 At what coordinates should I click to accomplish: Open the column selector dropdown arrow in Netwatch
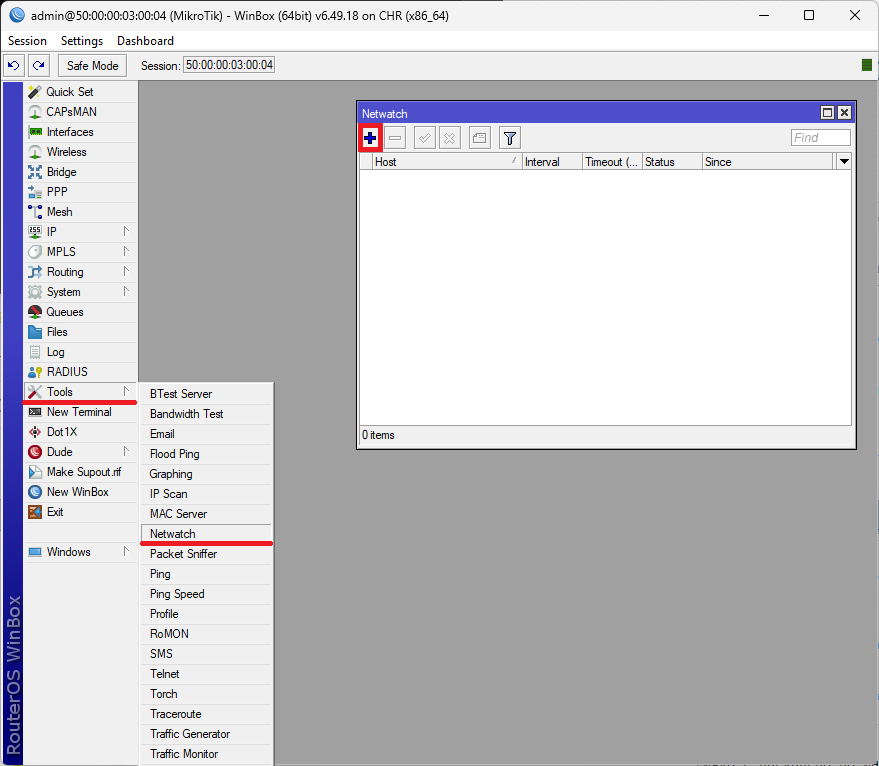pyautogui.click(x=844, y=161)
